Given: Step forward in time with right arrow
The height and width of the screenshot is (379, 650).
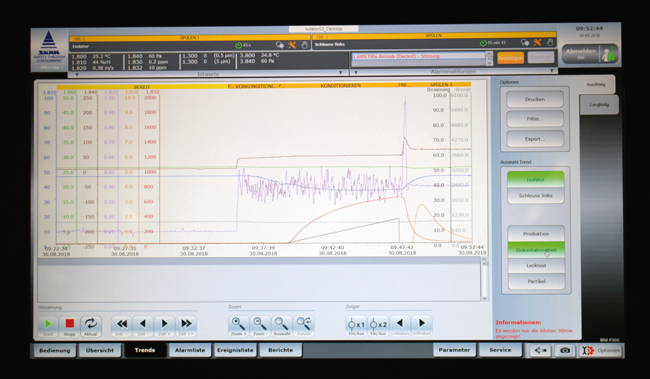Looking at the screenshot, I should pyautogui.click(x=164, y=326).
